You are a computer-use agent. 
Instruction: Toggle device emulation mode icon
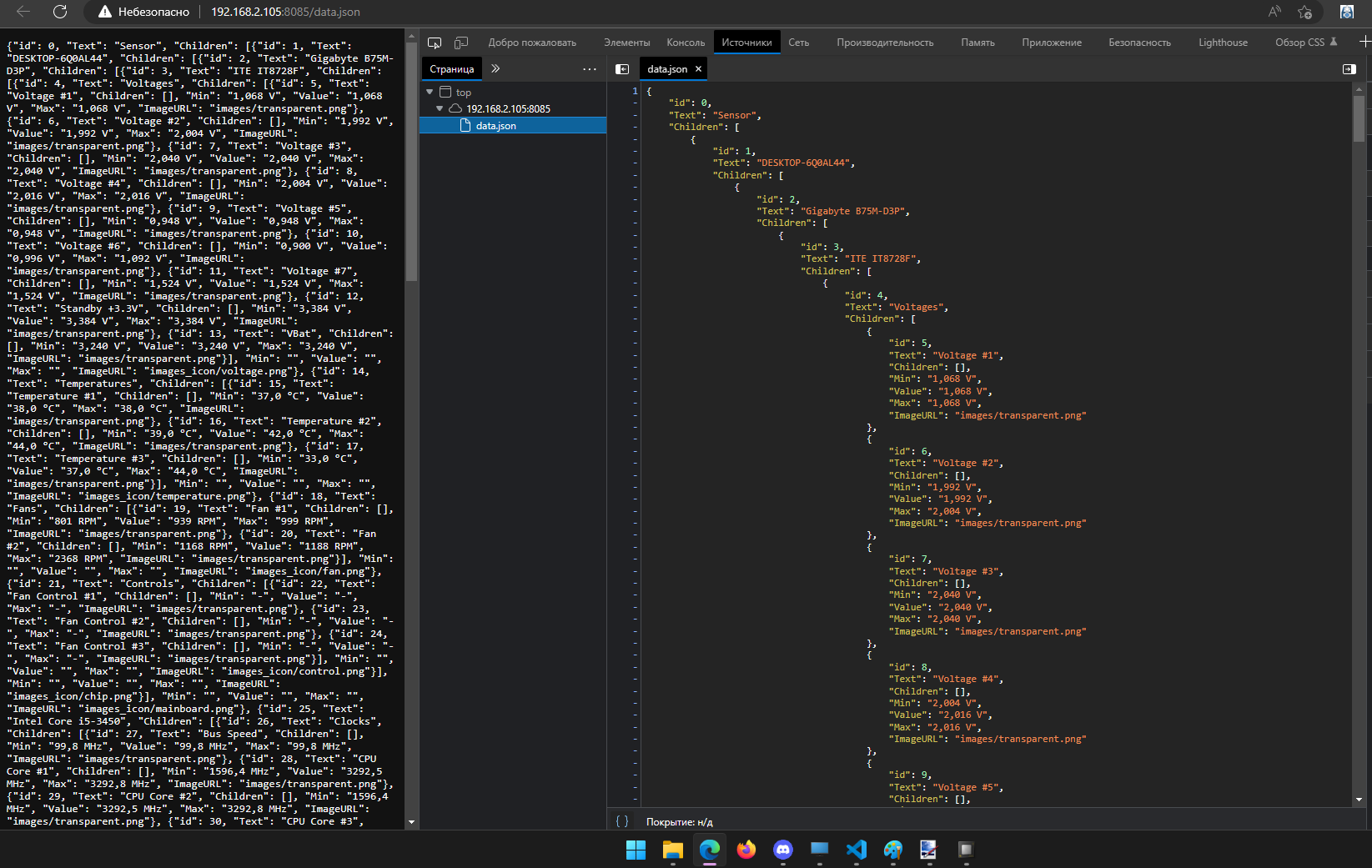pyautogui.click(x=461, y=43)
